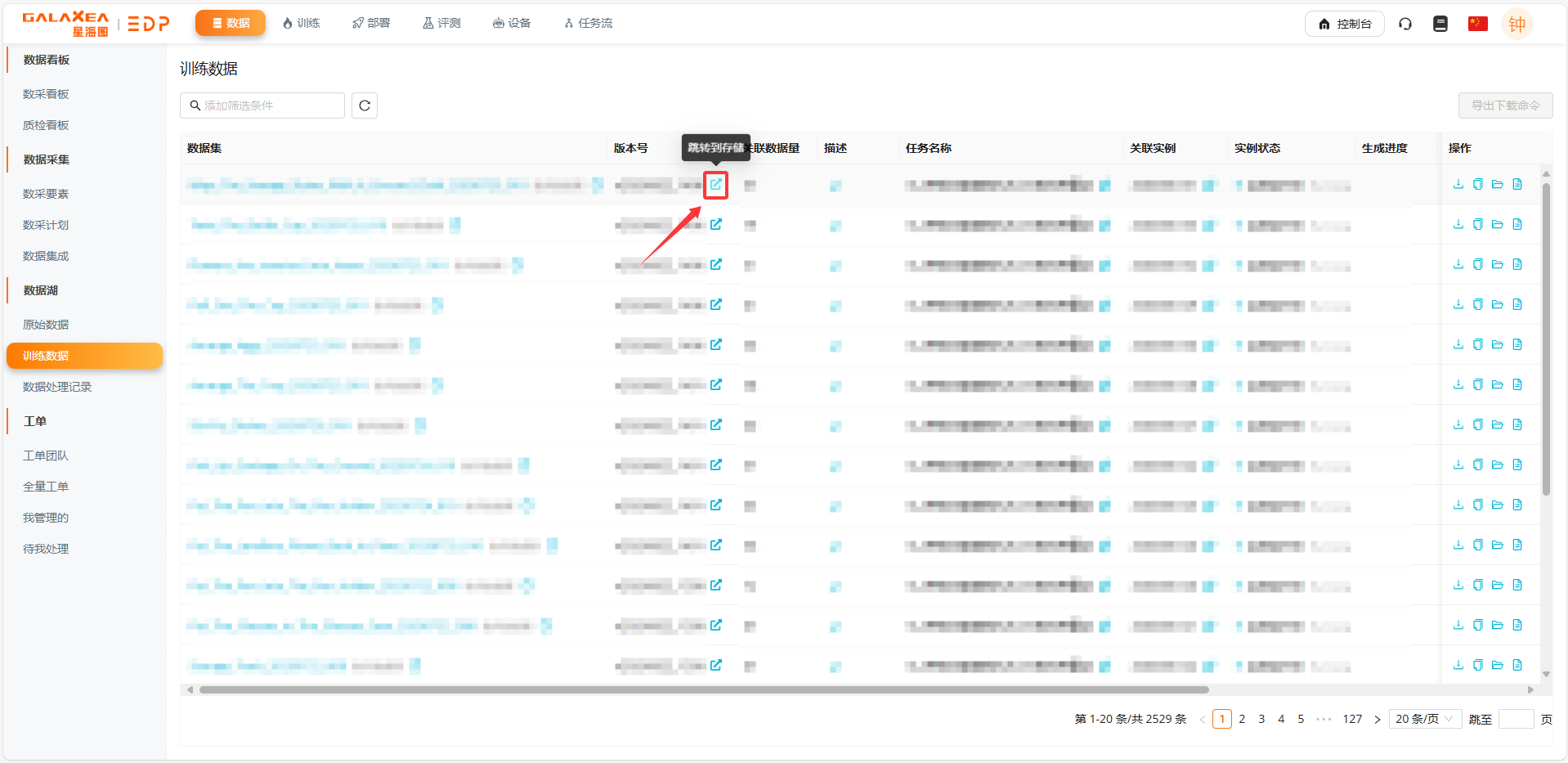Viewport: 1568px width, 763px height.
Task: Open the user avatar labeled 钟
Action: [x=1516, y=24]
